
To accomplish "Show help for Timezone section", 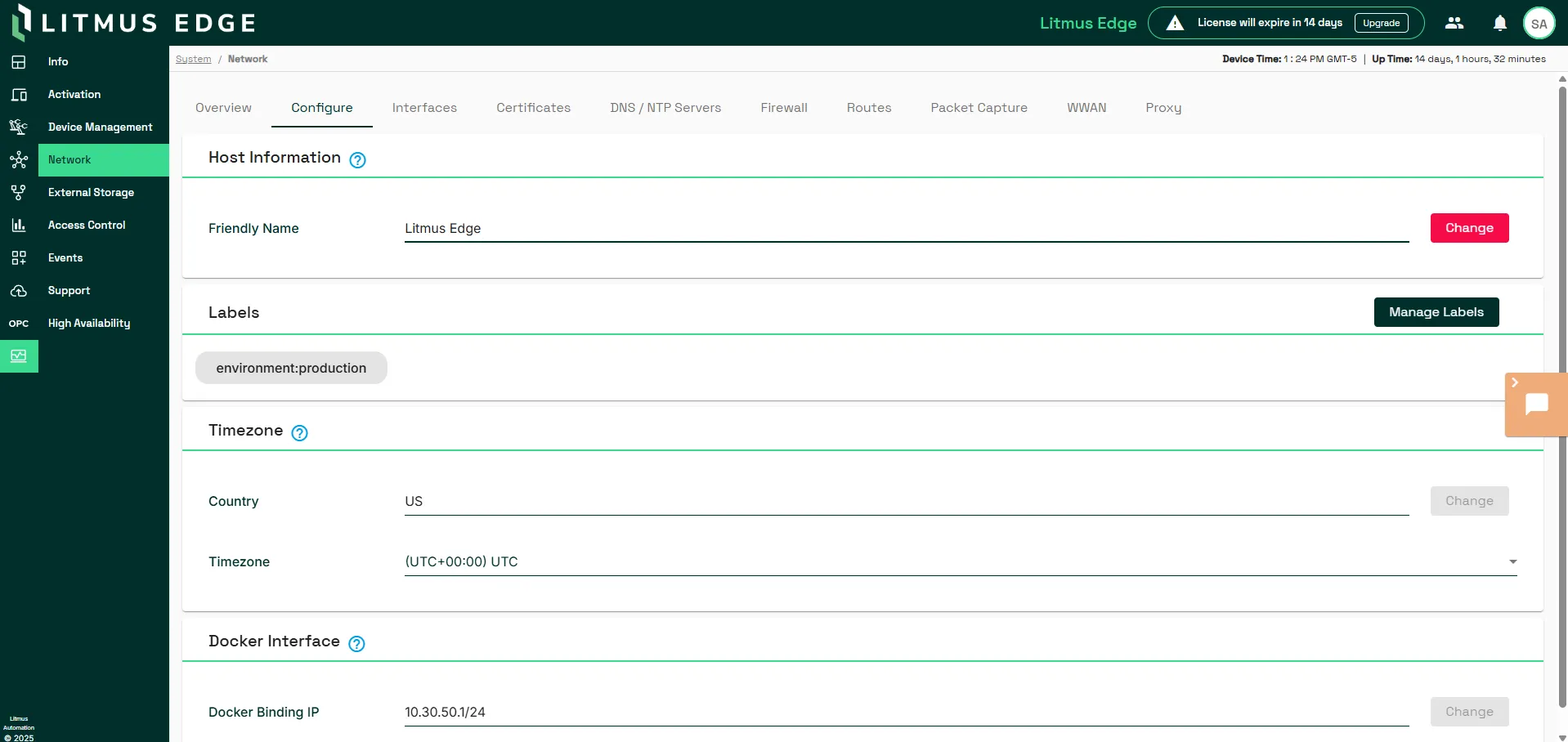I will 300,433.
